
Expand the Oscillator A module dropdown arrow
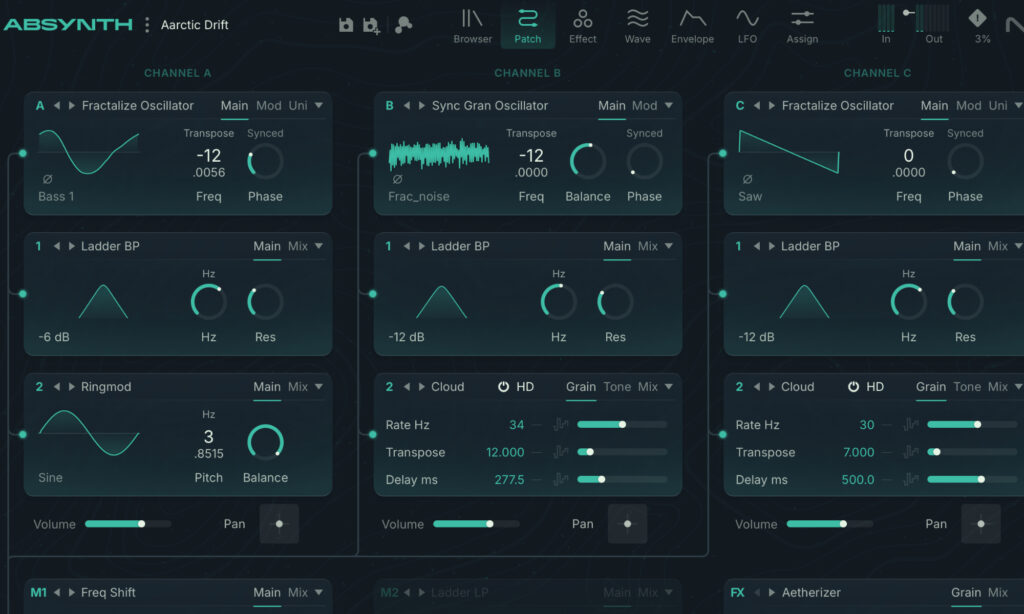tap(319, 105)
